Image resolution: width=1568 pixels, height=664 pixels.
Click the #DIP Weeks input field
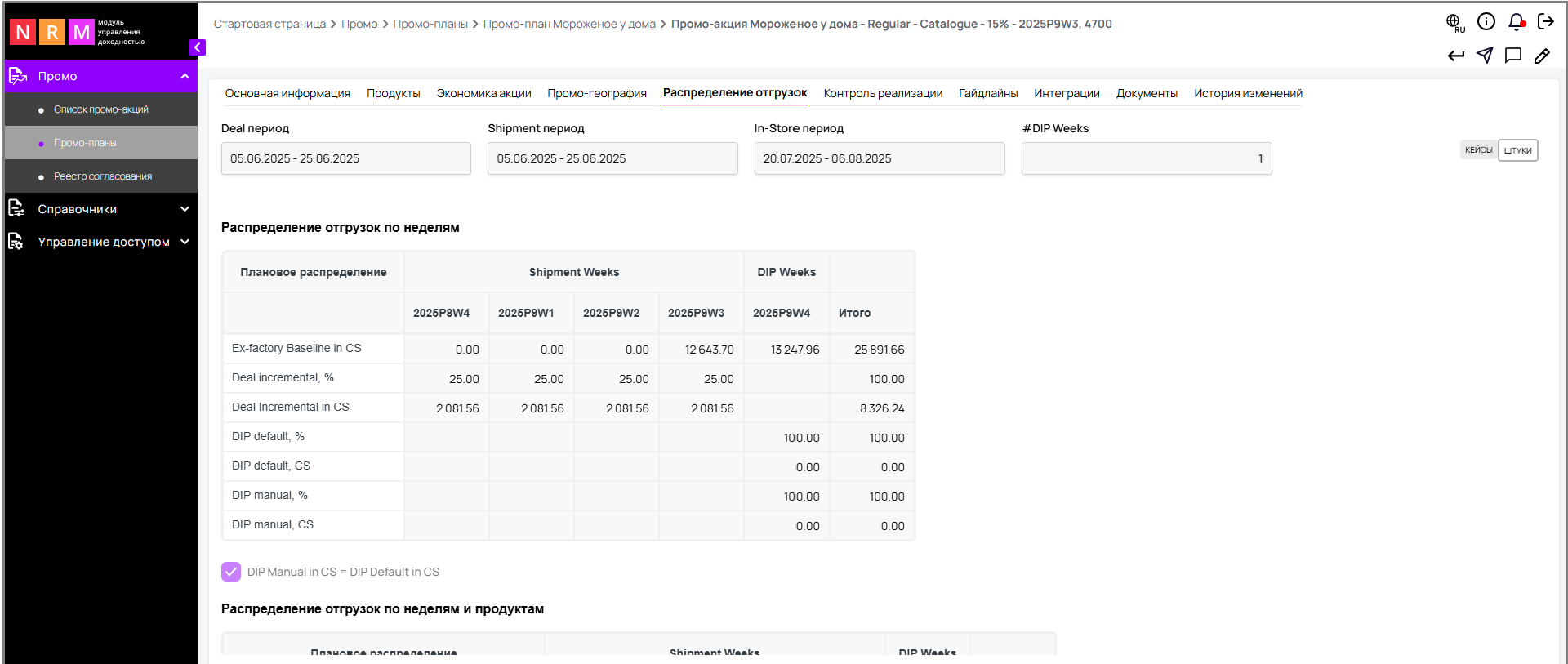tap(1146, 158)
